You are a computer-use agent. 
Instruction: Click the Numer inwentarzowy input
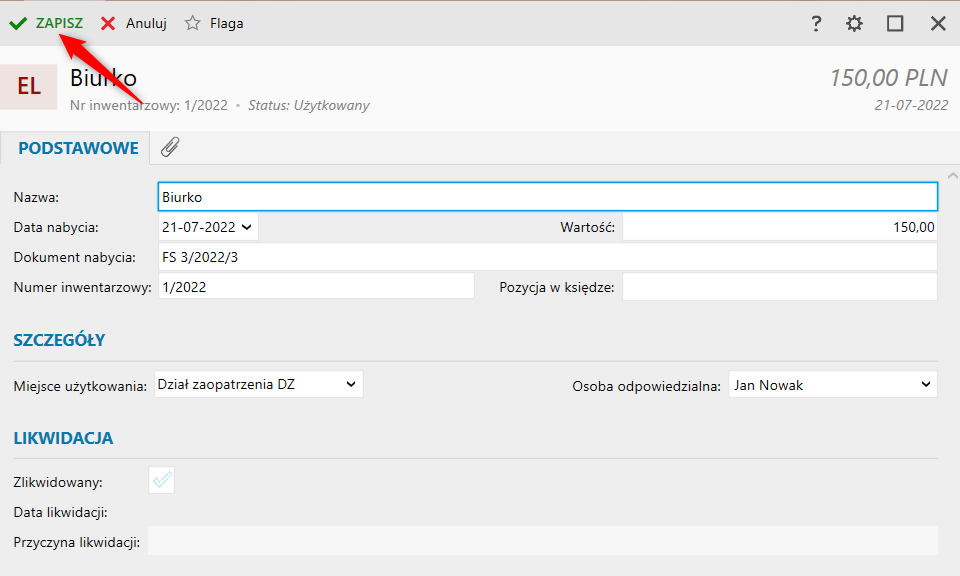316,287
